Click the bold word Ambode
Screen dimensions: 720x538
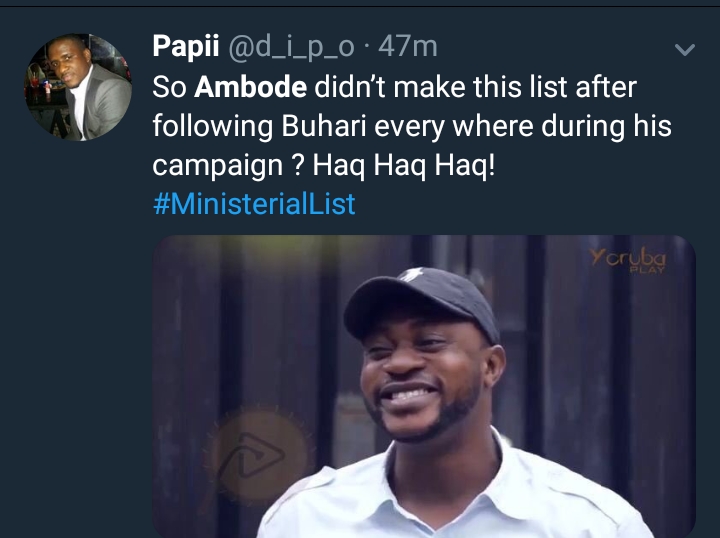[x=250, y=87]
